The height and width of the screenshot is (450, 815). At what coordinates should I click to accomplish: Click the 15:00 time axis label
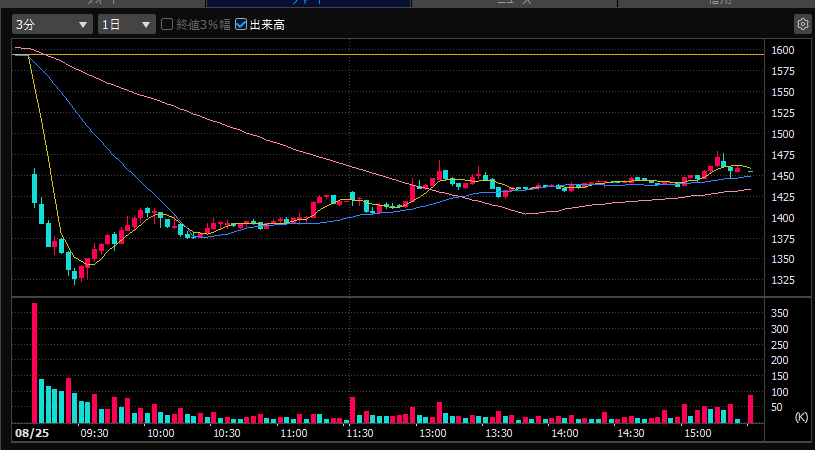coord(698,433)
